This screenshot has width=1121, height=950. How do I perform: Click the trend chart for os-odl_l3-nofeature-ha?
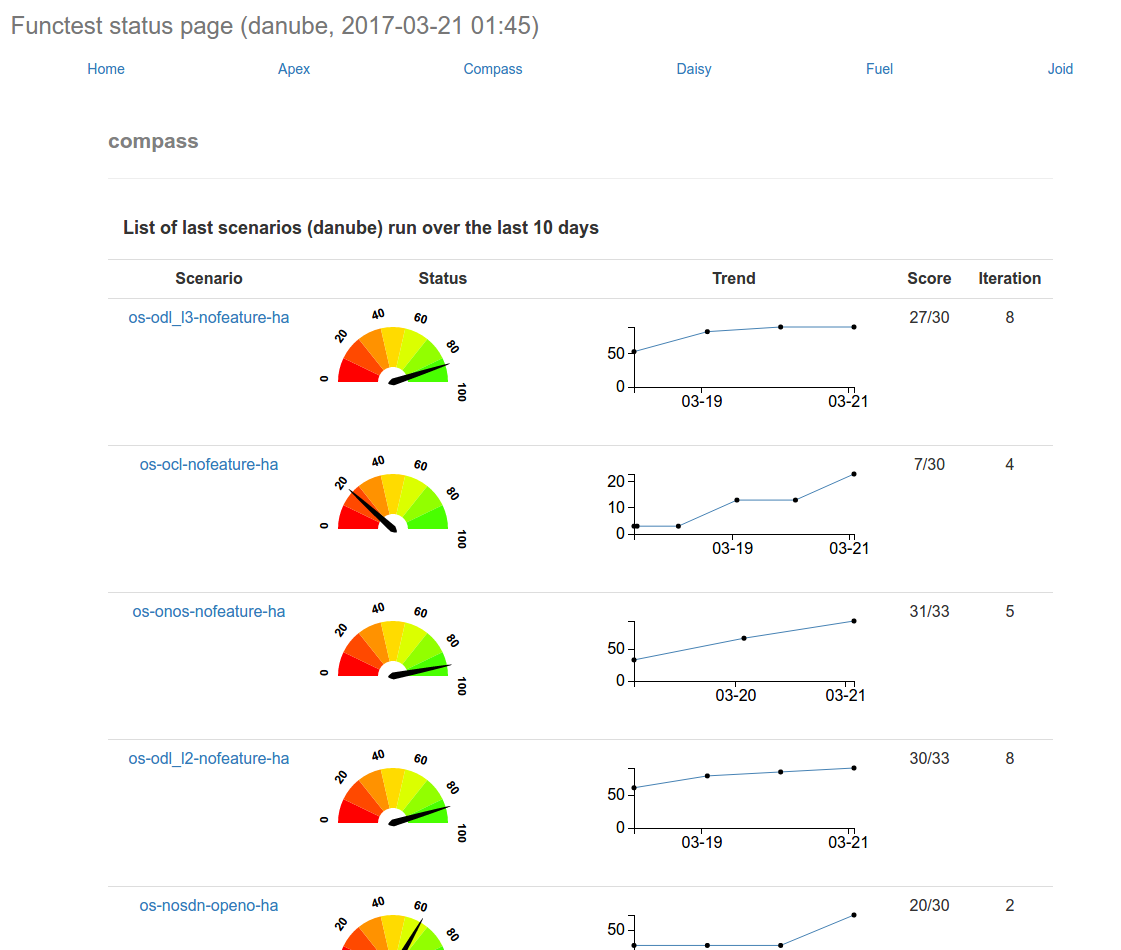coord(742,362)
